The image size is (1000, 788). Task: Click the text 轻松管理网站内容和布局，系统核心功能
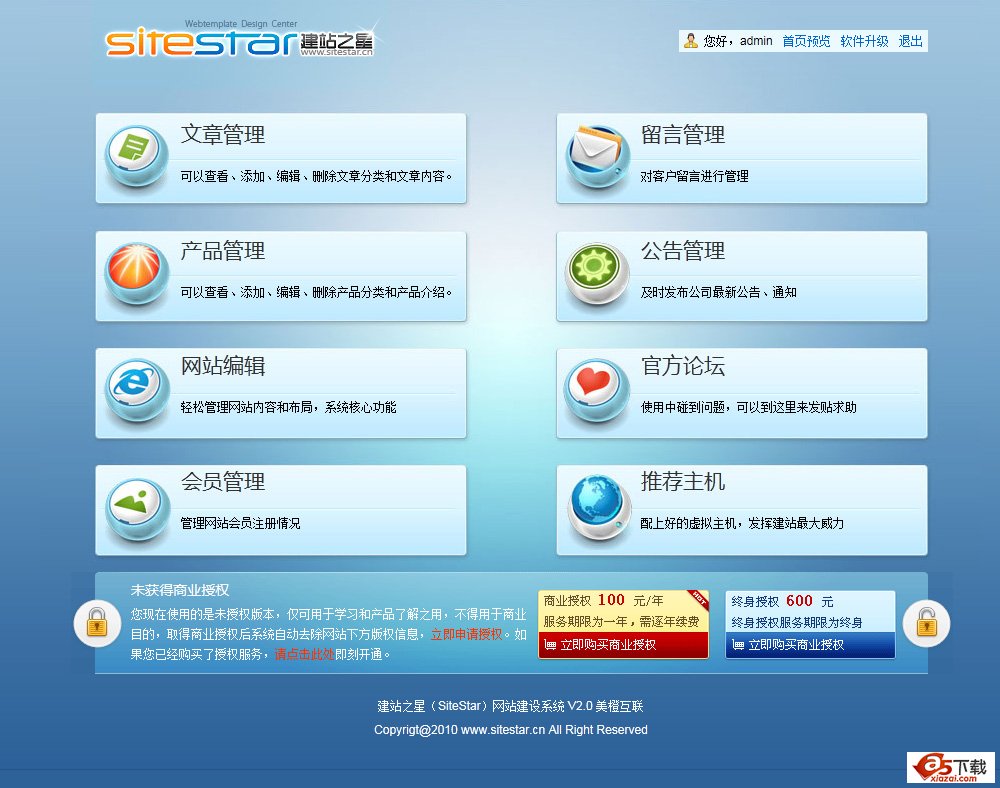click(x=288, y=407)
